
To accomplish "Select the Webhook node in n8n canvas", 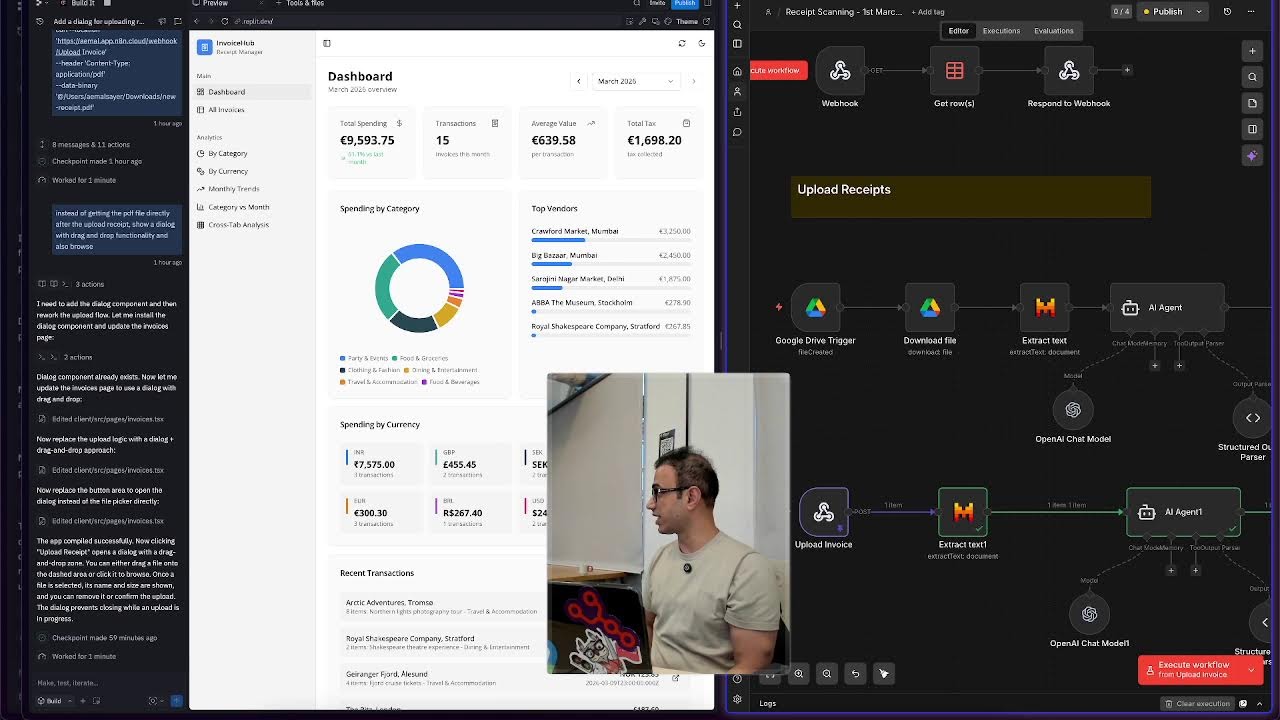I will tap(840, 71).
